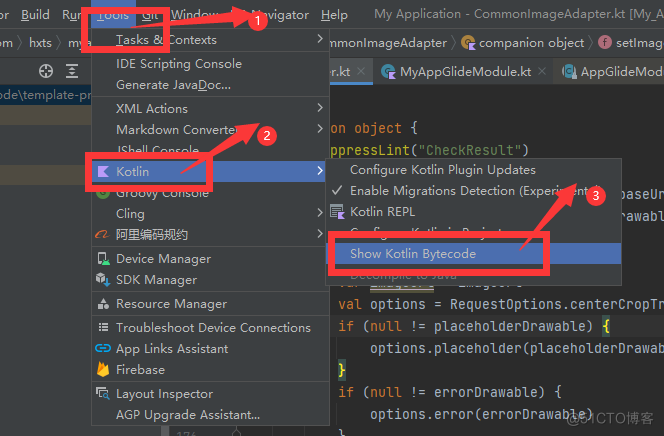Screen dimensions: 664x436
Task: Expand Markdown Converter submenu arrow
Action: (320, 128)
